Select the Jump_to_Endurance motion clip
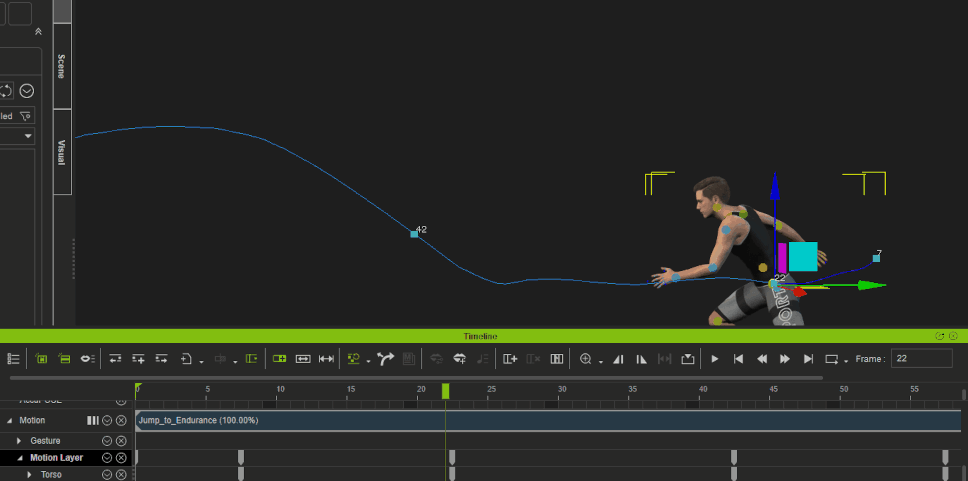Screen dimensions: 968x481 548,420
